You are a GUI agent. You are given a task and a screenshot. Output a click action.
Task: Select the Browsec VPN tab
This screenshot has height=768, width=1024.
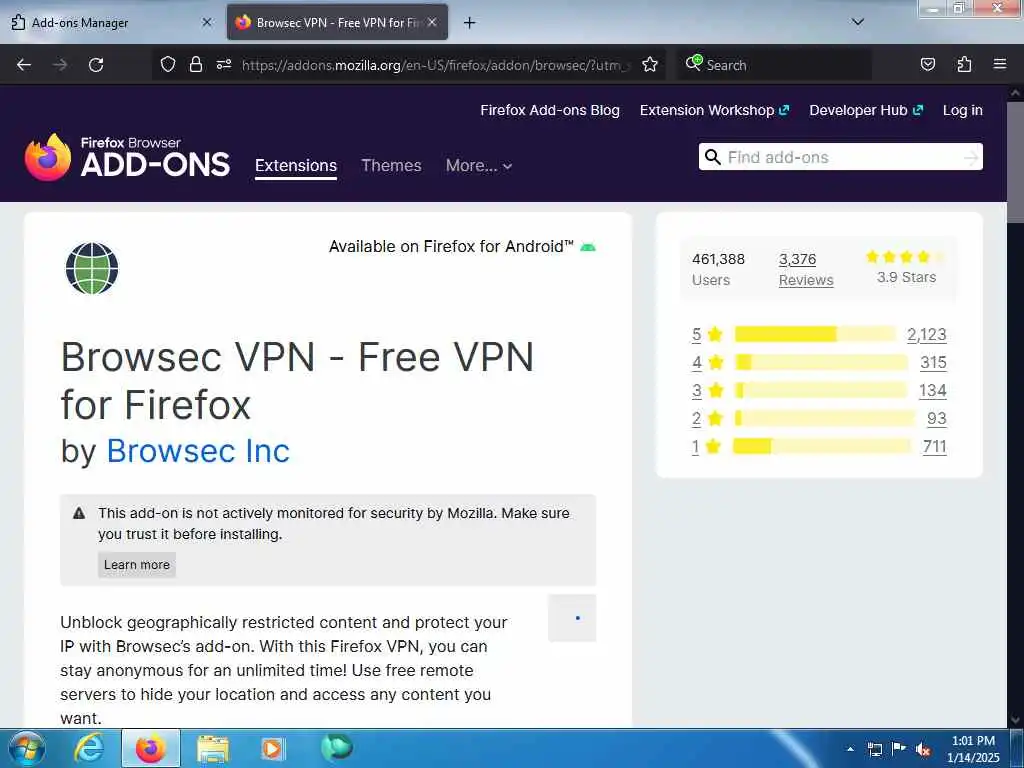click(337, 23)
